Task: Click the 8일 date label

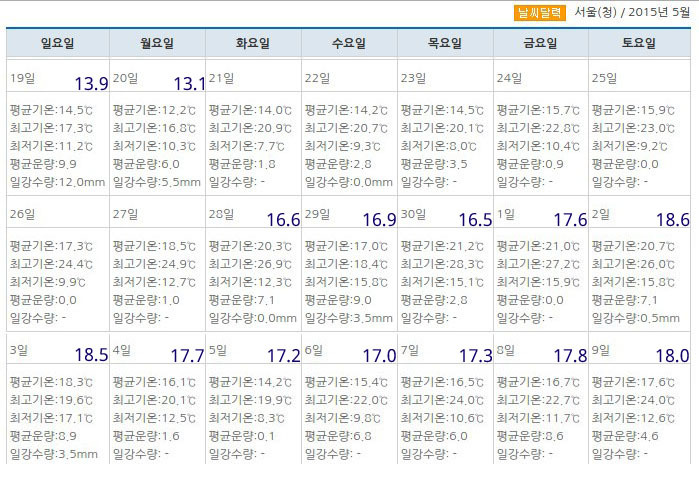Action: (x=506, y=350)
